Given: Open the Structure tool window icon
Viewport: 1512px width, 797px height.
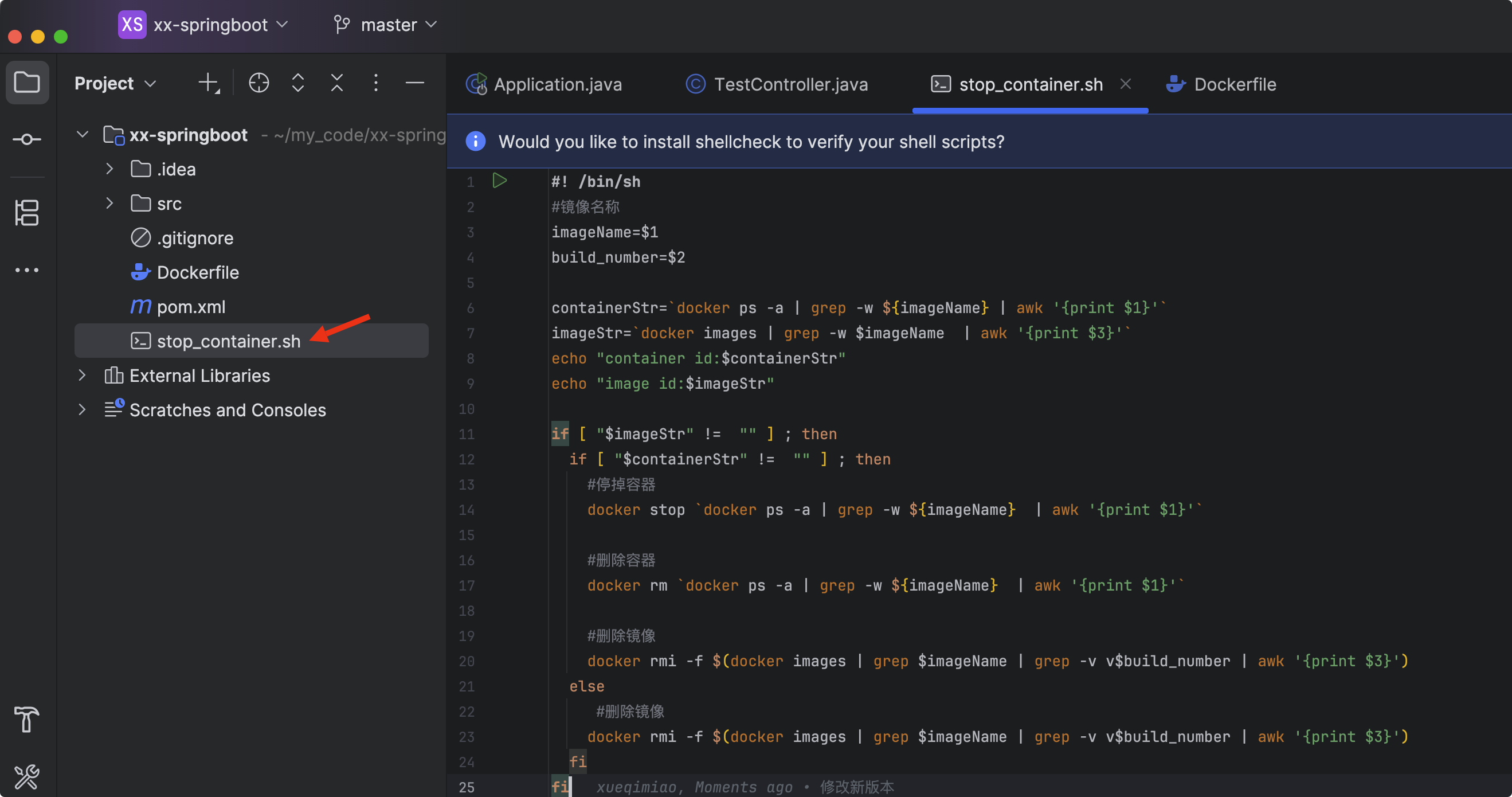Looking at the screenshot, I should coord(27,213).
